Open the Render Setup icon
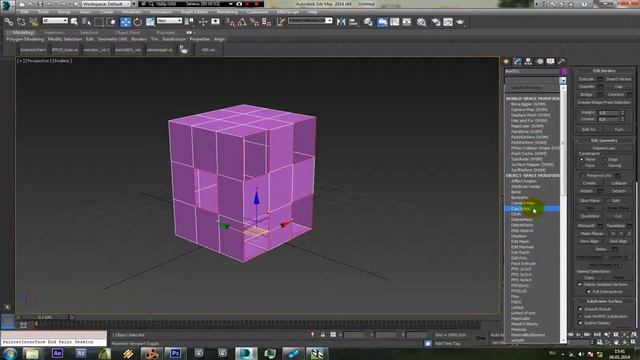 436,22
